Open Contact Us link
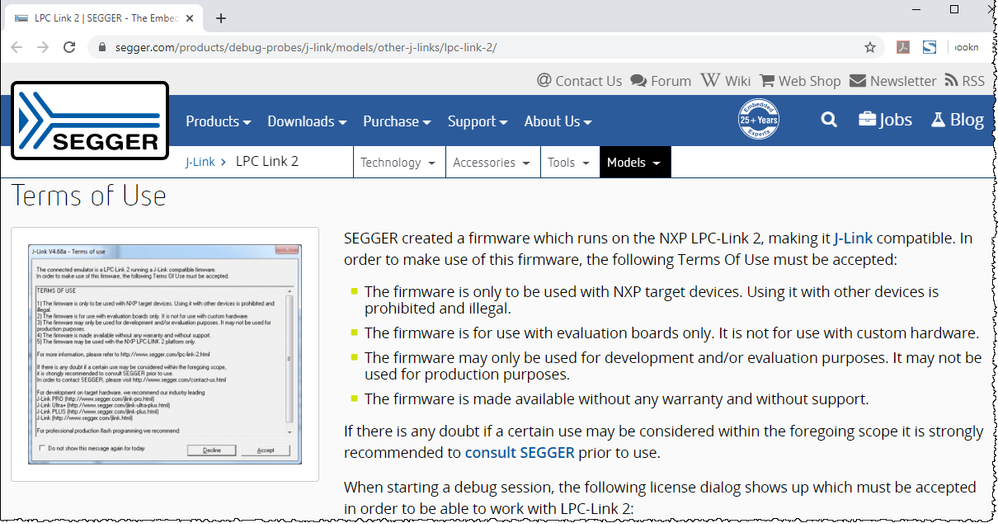The height and width of the screenshot is (524, 998). pos(579,81)
